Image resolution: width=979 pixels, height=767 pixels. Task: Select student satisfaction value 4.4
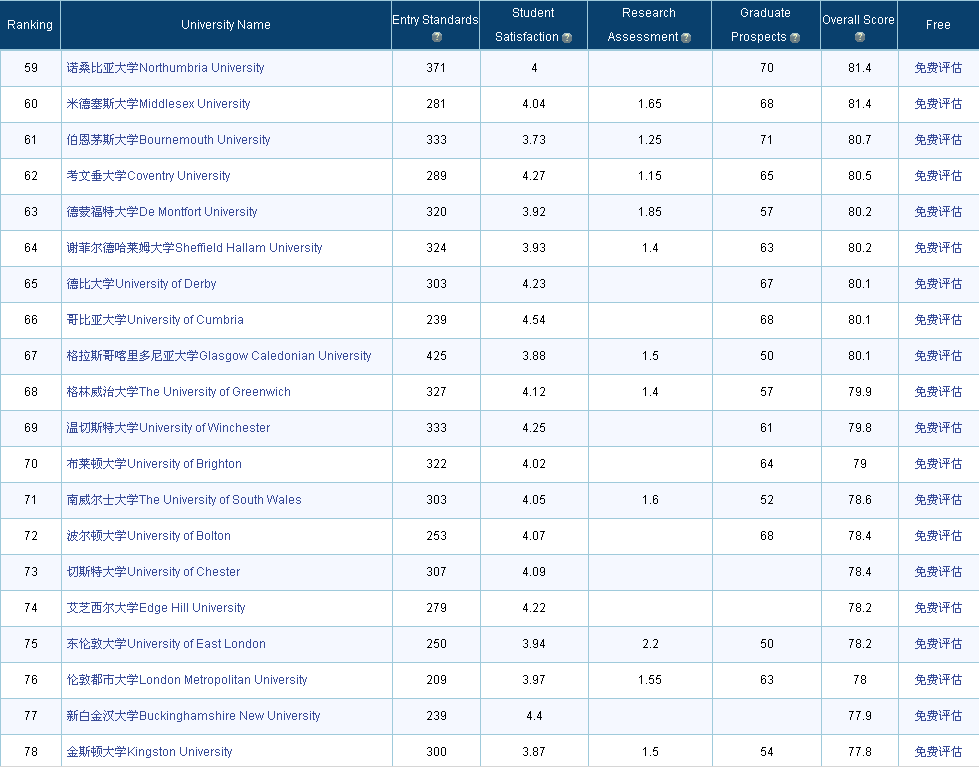[534, 716]
